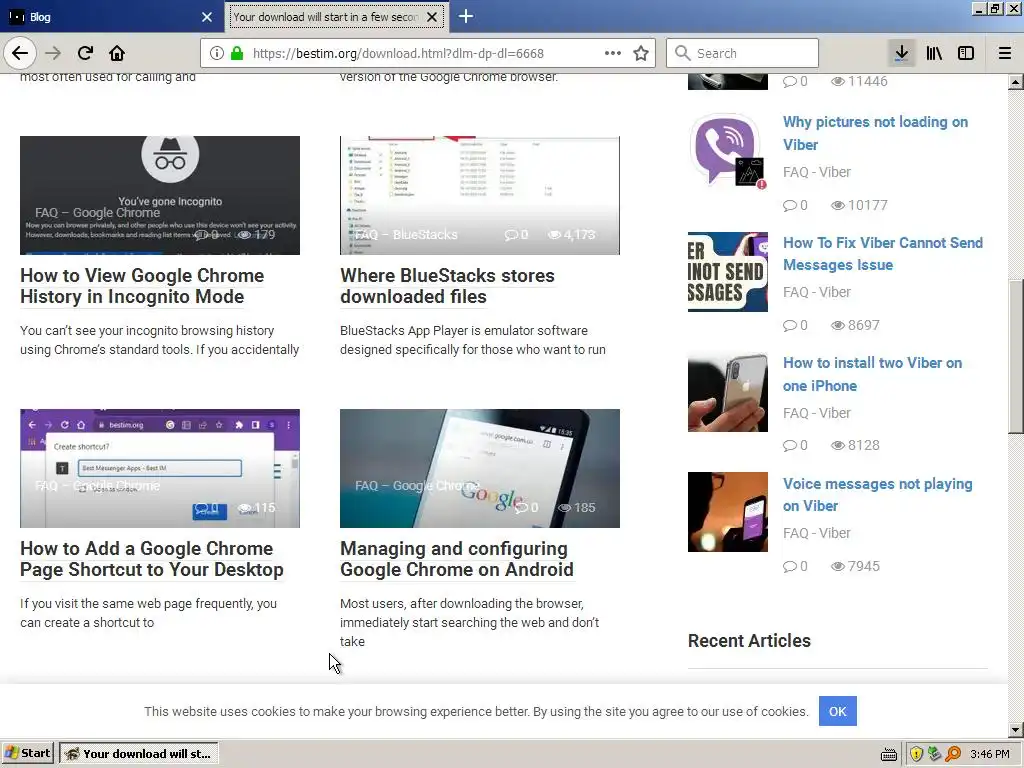The width and height of the screenshot is (1024, 768).
Task: Click the page scrollbar down arrow
Action: [x=1016, y=730]
